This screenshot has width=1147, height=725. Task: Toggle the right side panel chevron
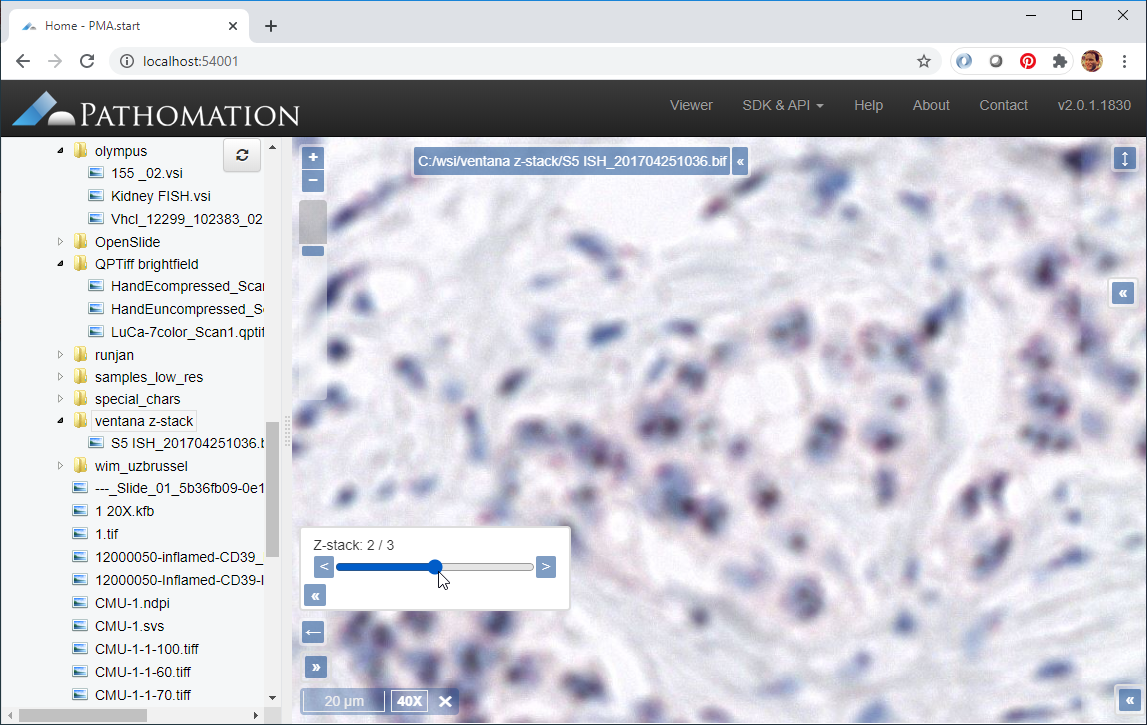click(1123, 292)
